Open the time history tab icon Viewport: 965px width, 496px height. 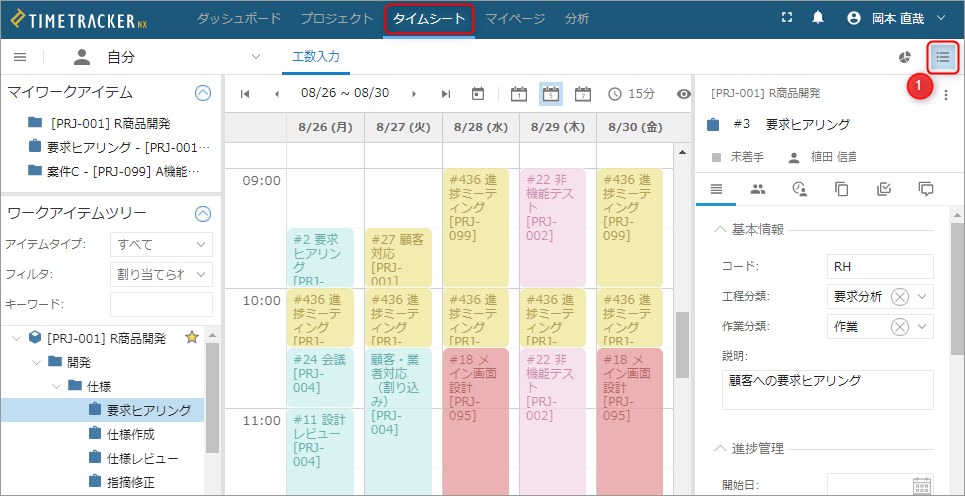coord(799,189)
